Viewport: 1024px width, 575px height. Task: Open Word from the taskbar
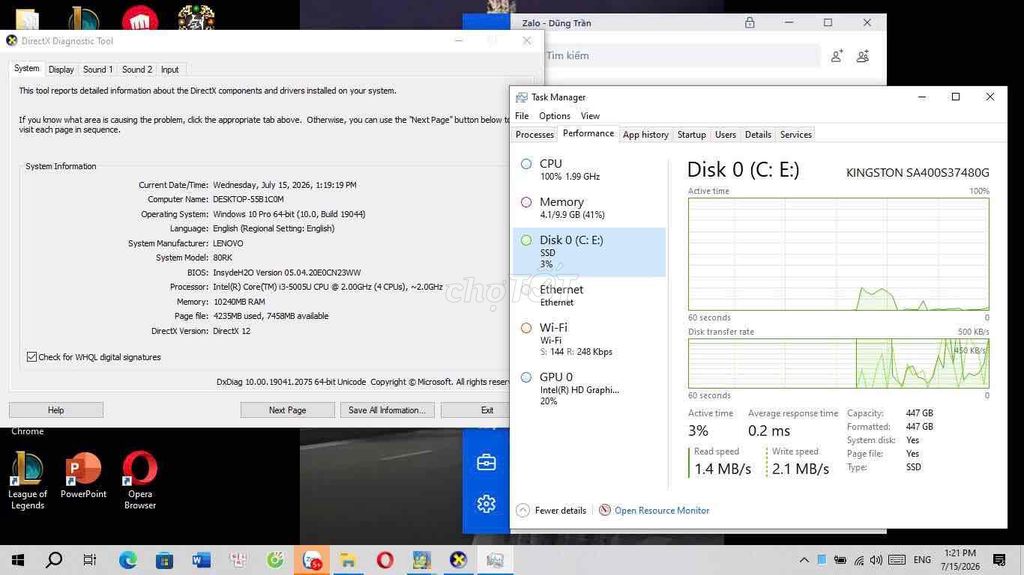tap(201, 560)
